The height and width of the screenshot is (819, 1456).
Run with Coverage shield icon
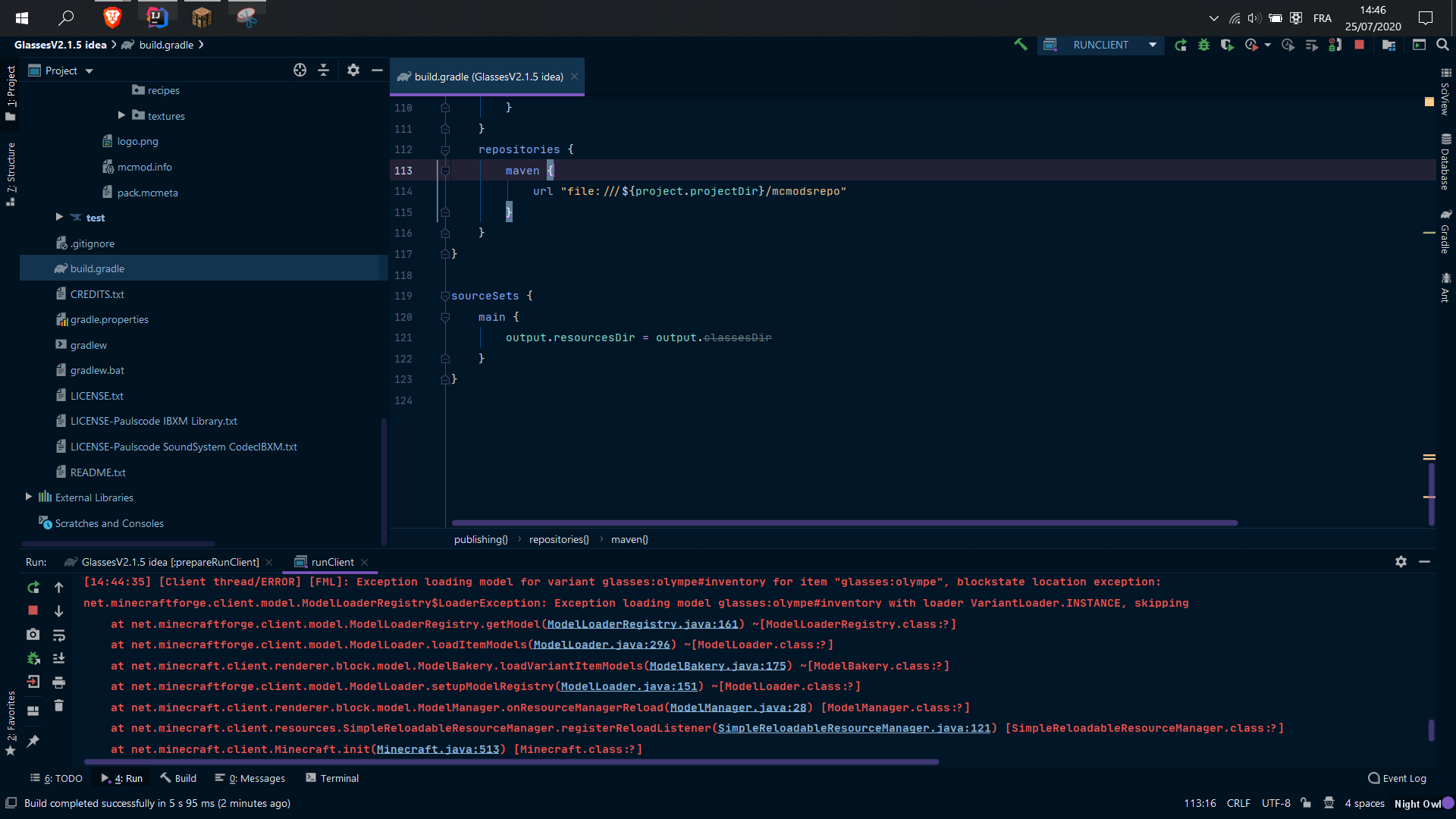point(1227,45)
